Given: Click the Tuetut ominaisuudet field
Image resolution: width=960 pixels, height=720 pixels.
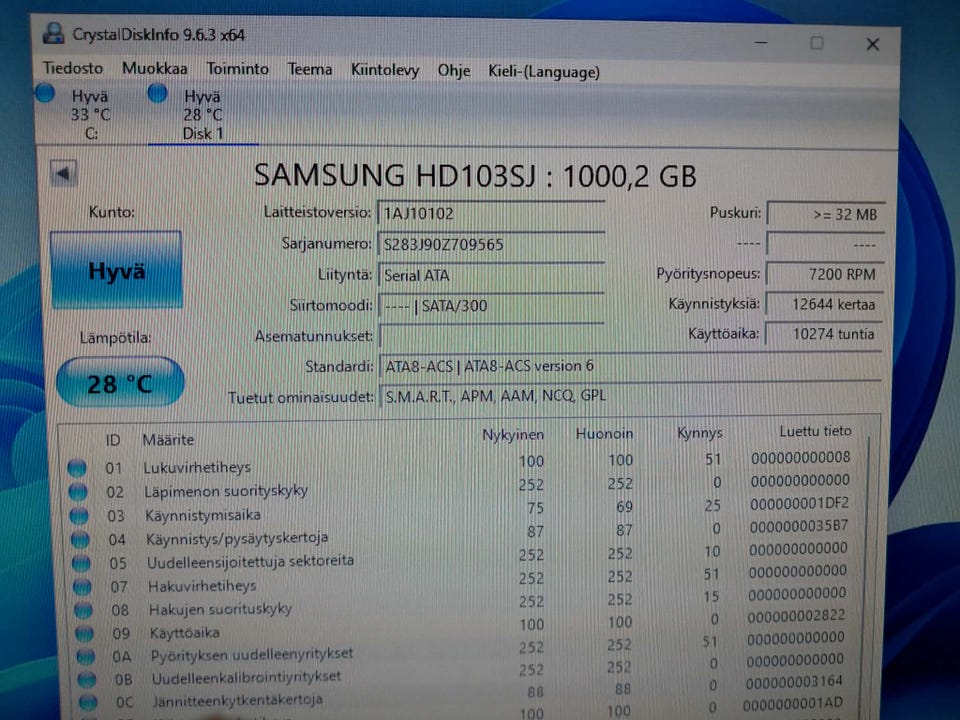Looking at the screenshot, I should click(x=630, y=396).
